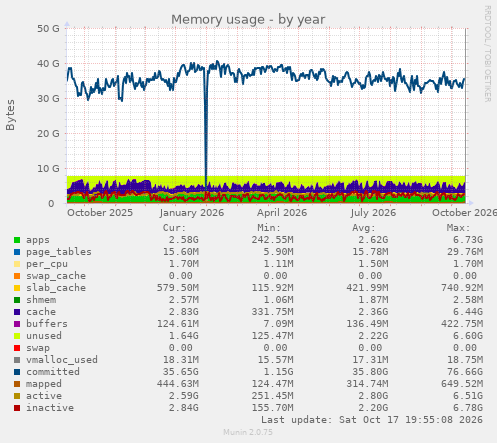The width and height of the screenshot is (497, 443).
Task: Click the buffers max value 422.75M
Action: point(462,324)
